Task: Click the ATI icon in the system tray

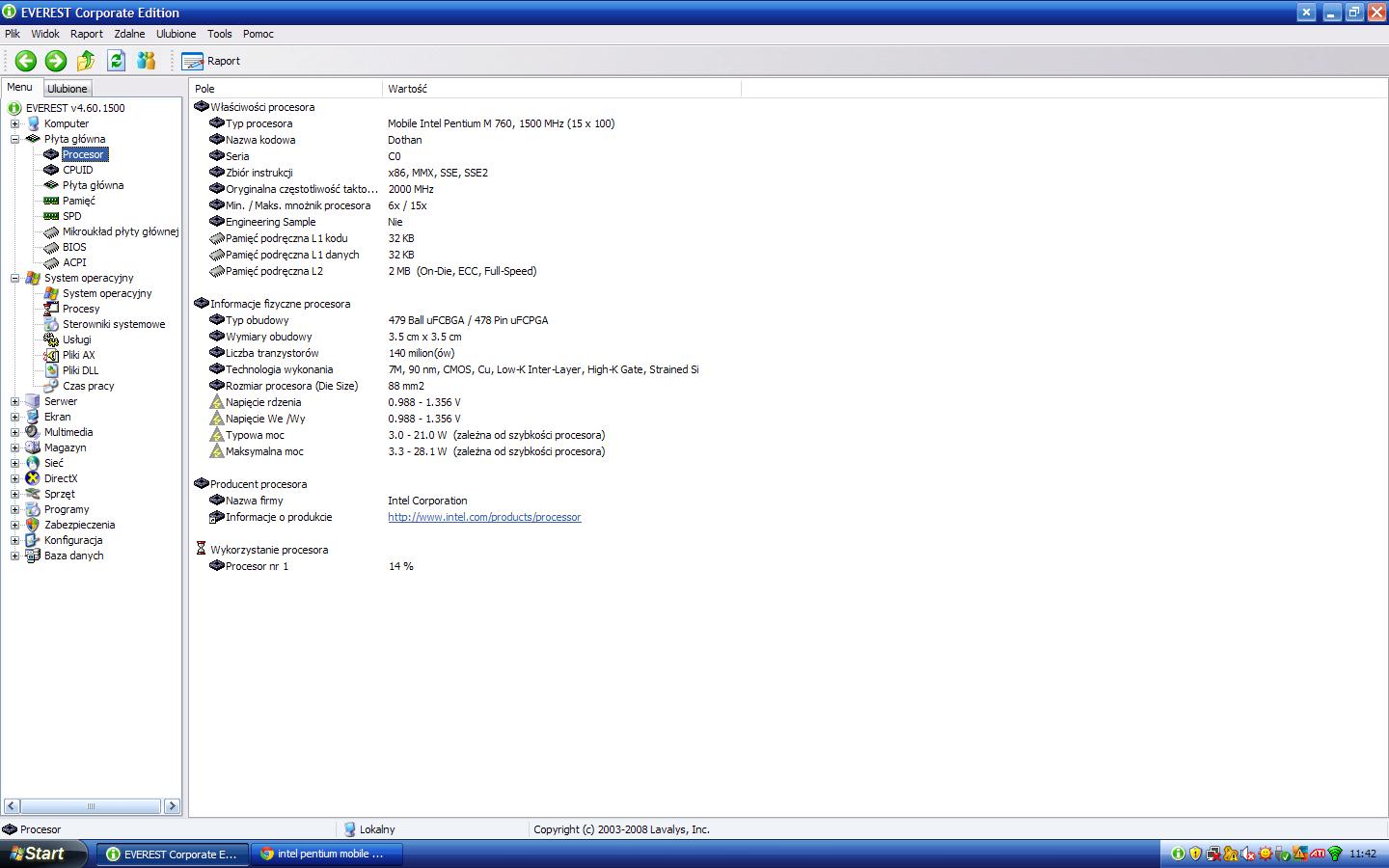Action: tap(1318, 854)
